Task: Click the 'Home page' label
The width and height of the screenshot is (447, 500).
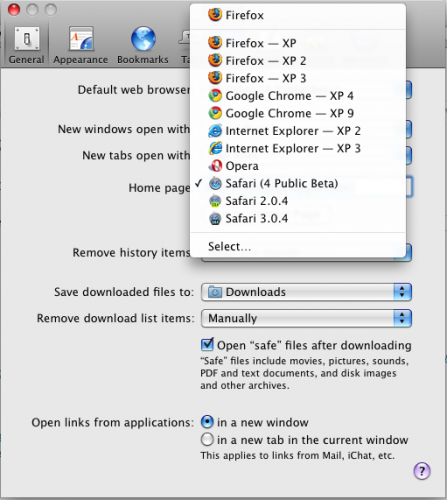Action: click(x=159, y=188)
